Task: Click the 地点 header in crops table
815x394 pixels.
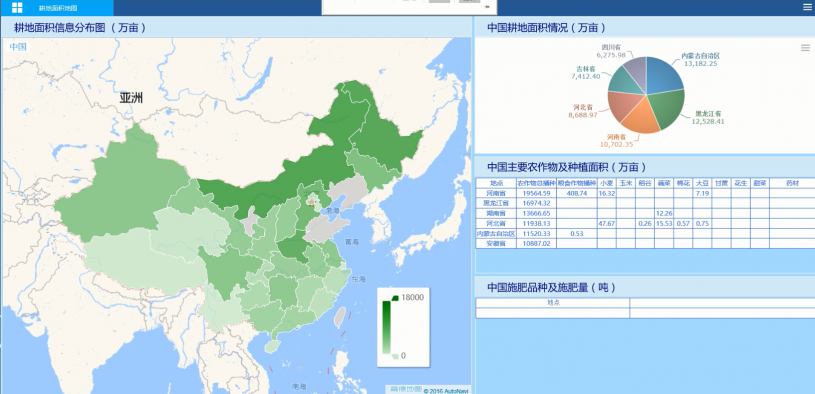Action: click(x=496, y=183)
